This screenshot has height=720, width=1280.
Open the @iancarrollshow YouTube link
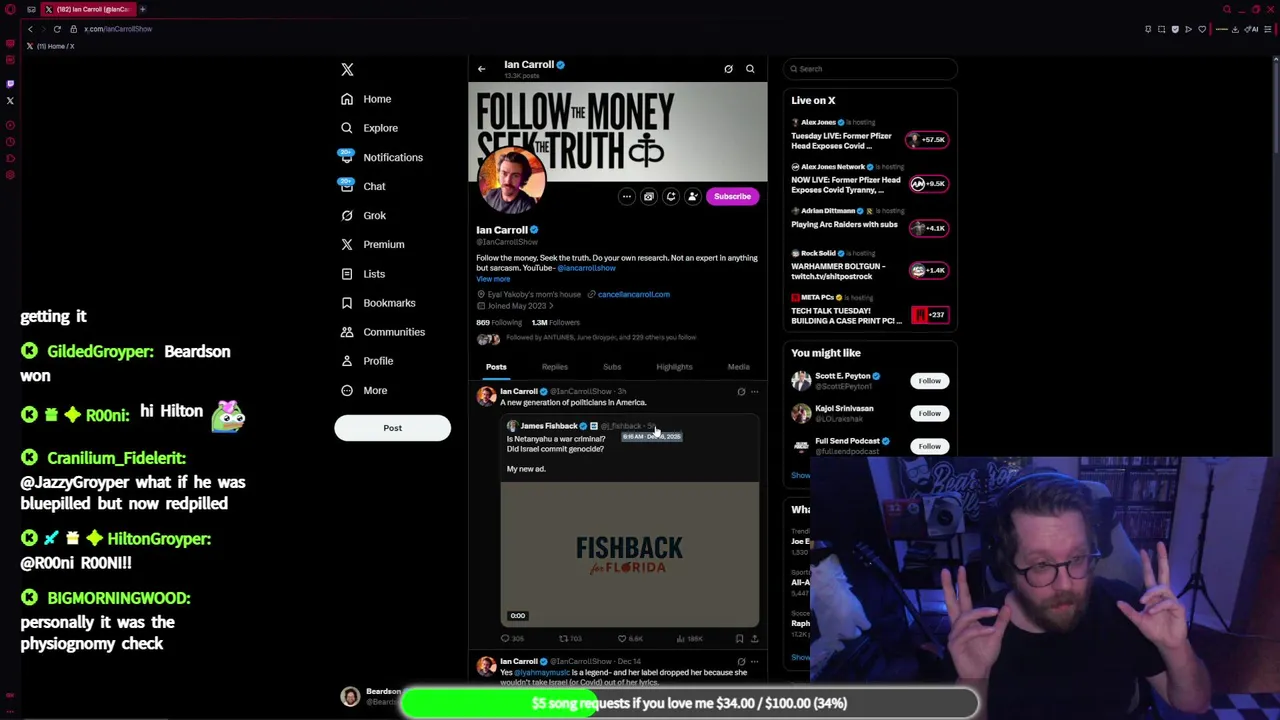(586, 268)
